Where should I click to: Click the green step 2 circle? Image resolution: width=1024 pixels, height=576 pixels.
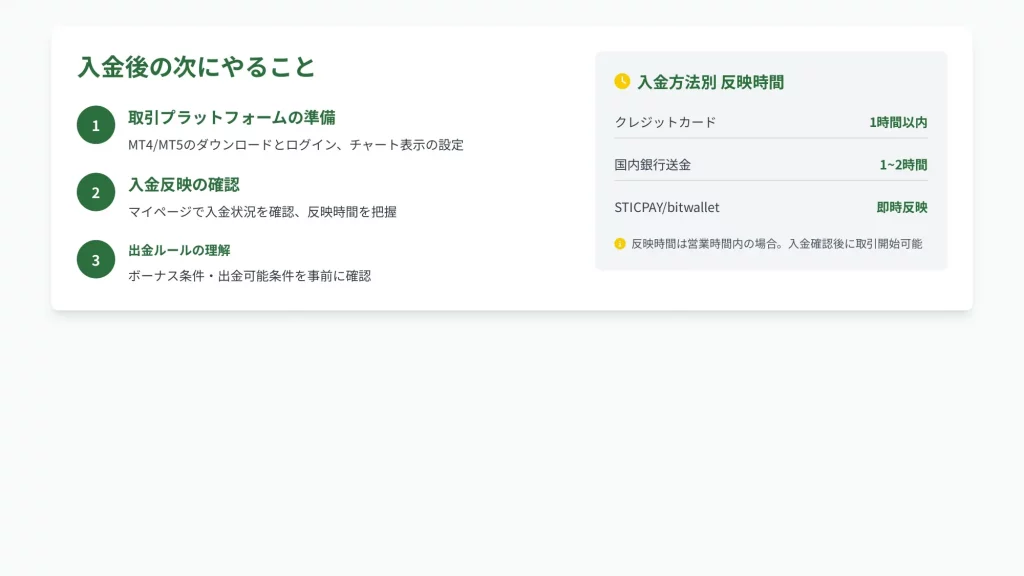coord(96,192)
